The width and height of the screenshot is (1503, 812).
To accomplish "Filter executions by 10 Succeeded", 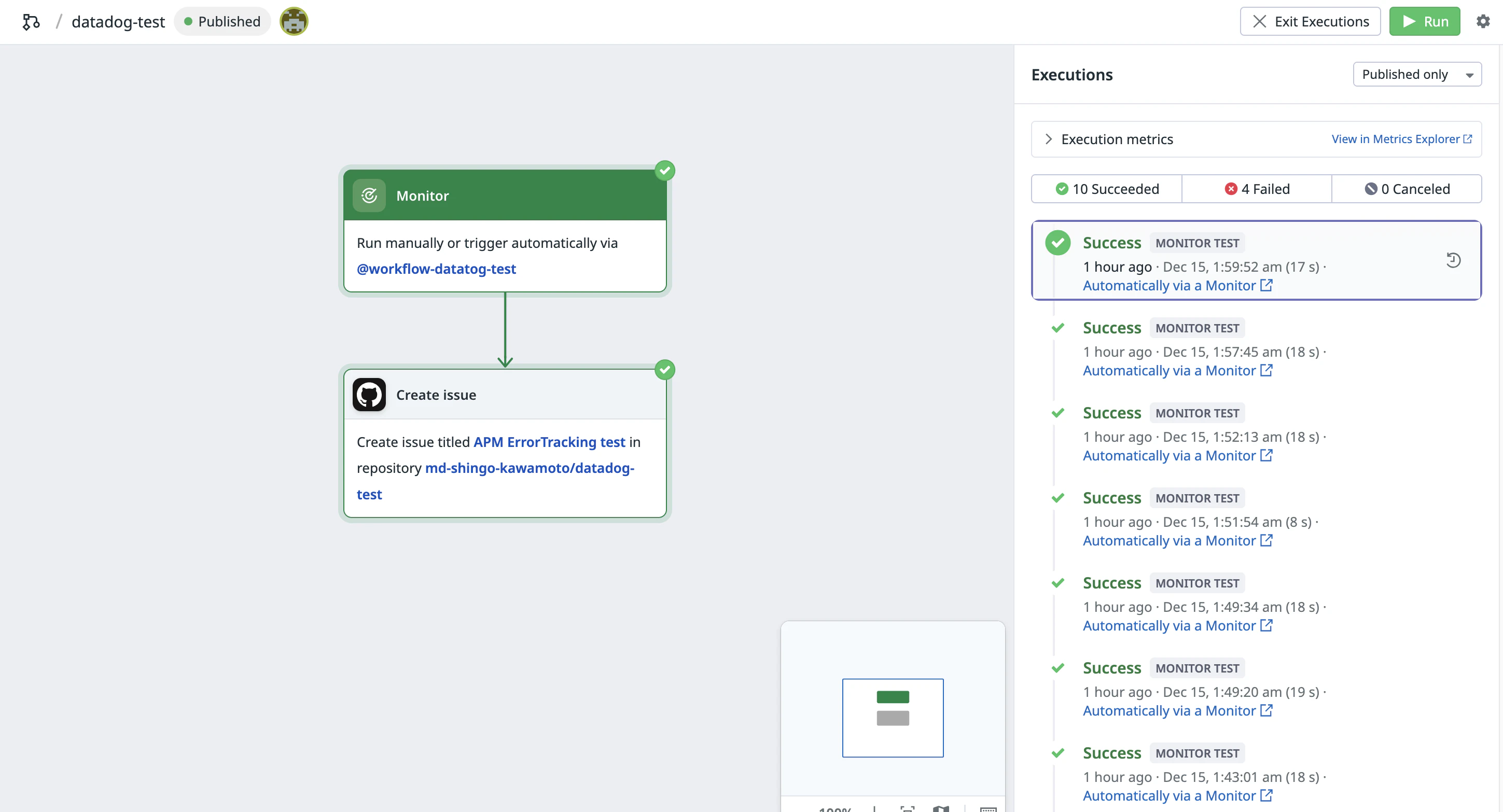I will click(1107, 189).
